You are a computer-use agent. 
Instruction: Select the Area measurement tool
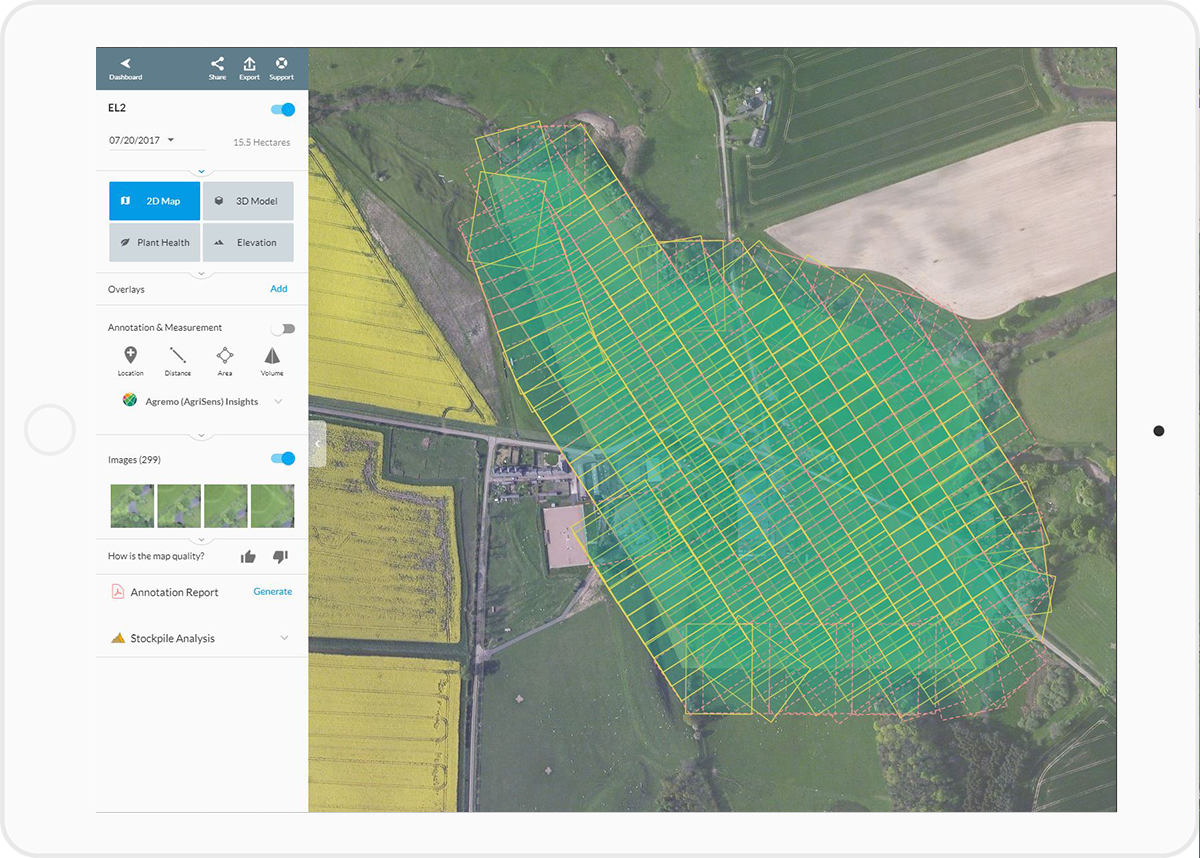(225, 361)
